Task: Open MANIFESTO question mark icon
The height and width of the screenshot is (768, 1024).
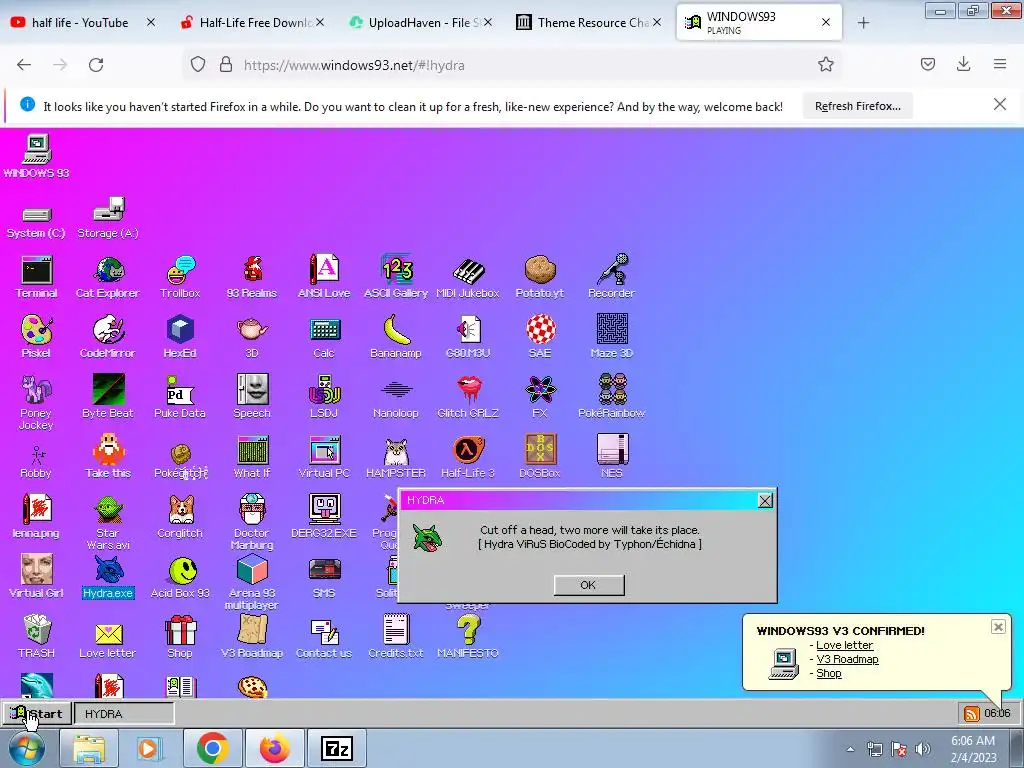Action: point(468,637)
